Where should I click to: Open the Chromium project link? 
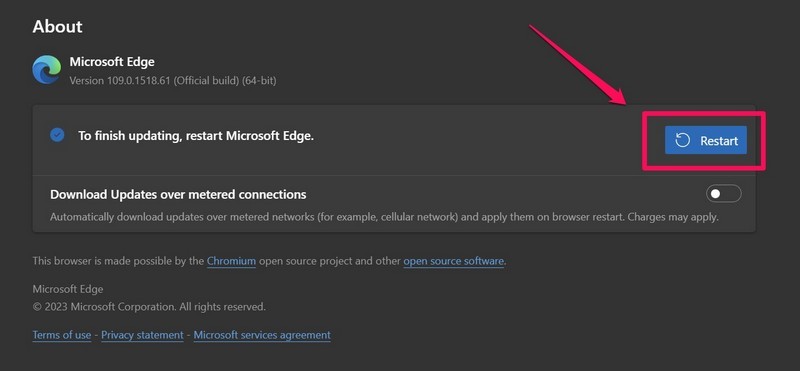[x=231, y=261]
